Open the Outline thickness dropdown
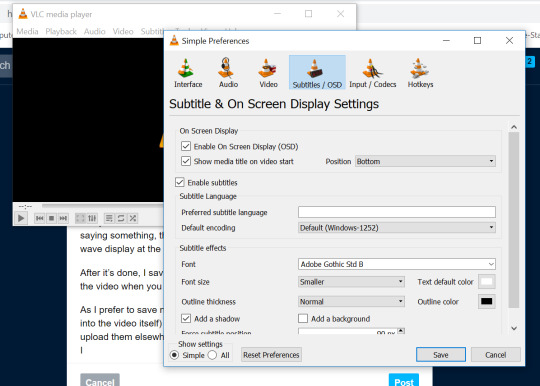This screenshot has height=386, width=540. point(351,302)
